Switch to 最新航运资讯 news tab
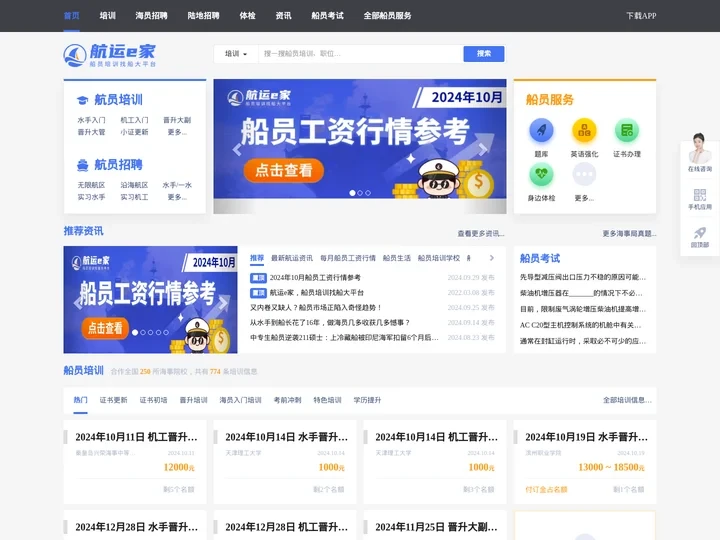 (x=292, y=258)
